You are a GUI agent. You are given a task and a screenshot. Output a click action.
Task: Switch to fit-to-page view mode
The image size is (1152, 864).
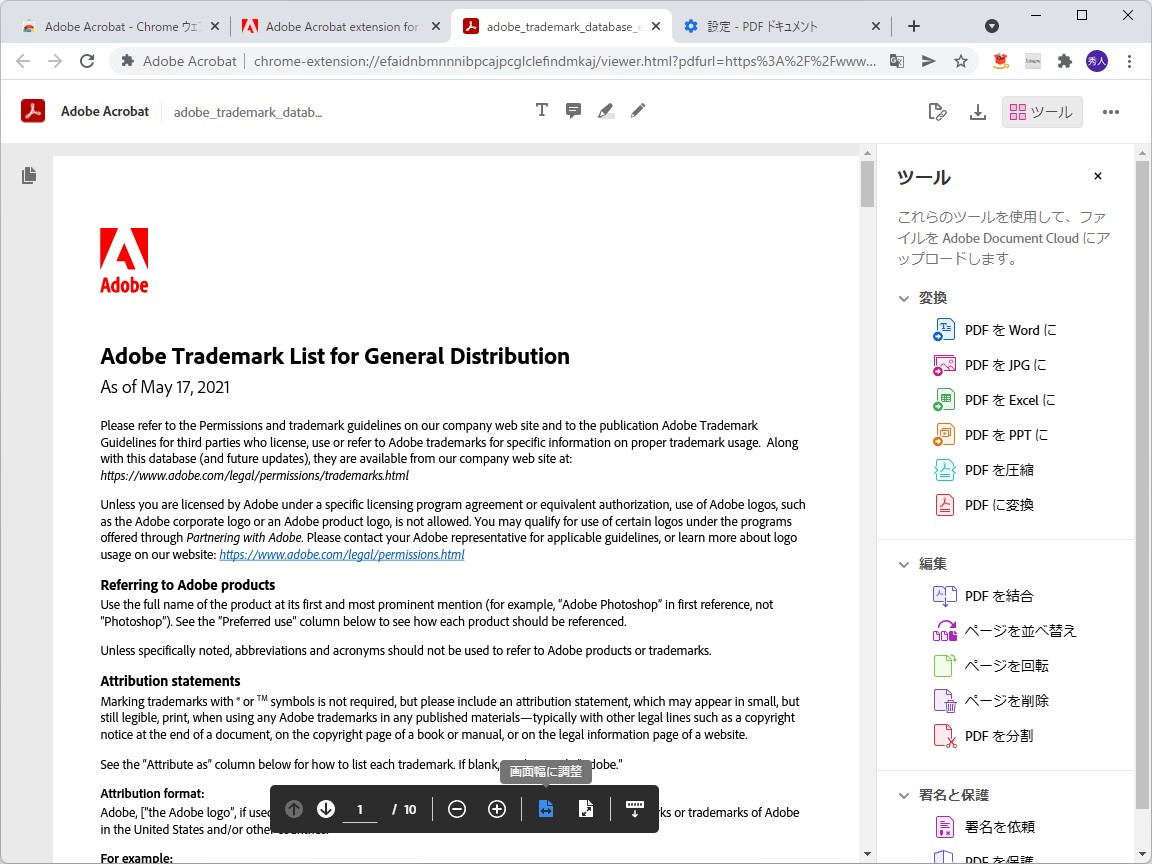pyautogui.click(x=586, y=809)
